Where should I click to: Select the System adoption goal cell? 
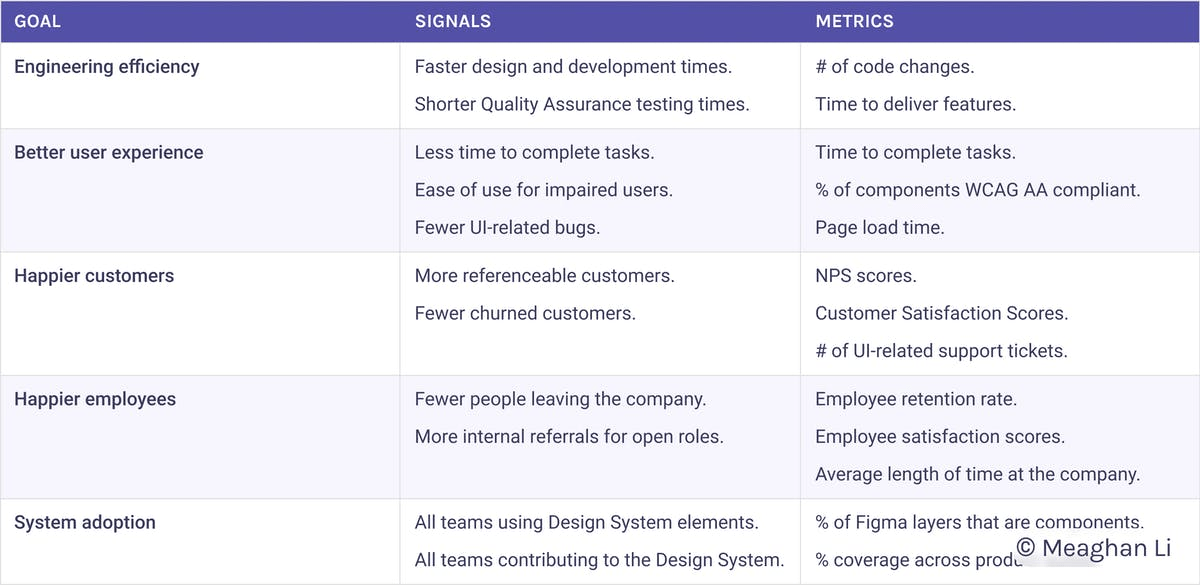pos(200,541)
